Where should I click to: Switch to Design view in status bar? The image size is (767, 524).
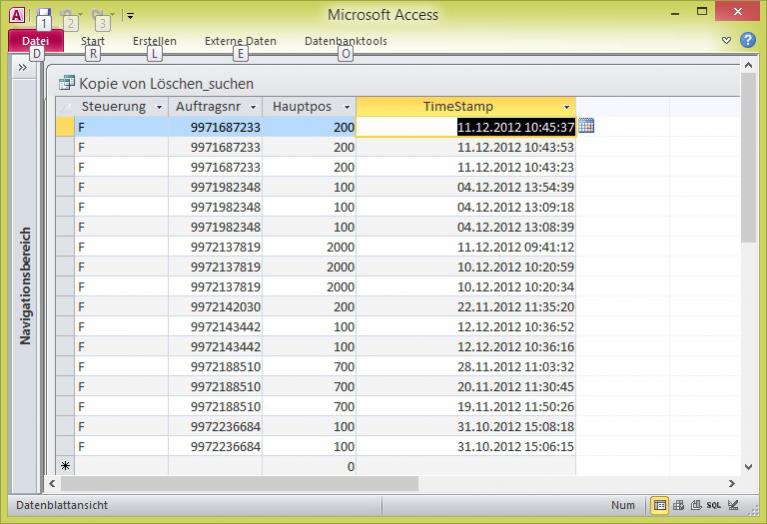[x=733, y=505]
